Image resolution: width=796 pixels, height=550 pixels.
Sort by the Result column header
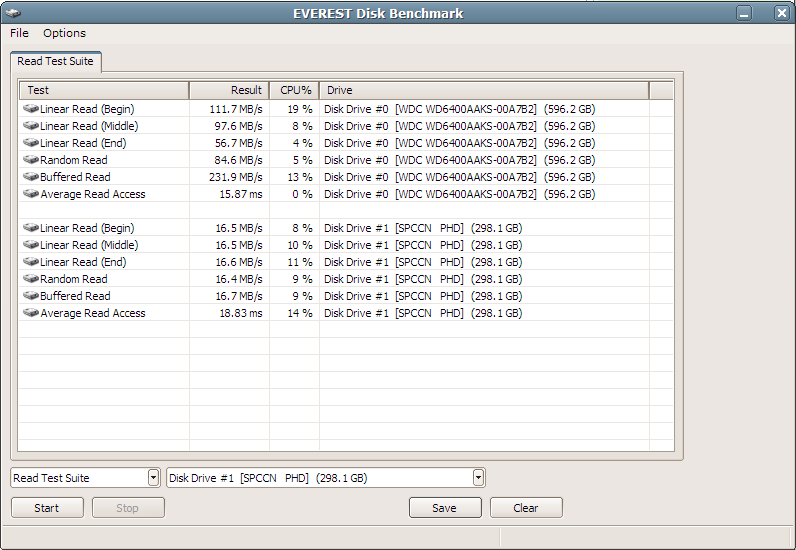[229, 90]
